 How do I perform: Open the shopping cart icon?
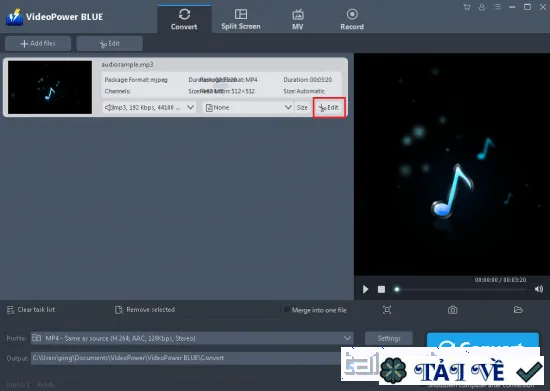tap(467, 7)
